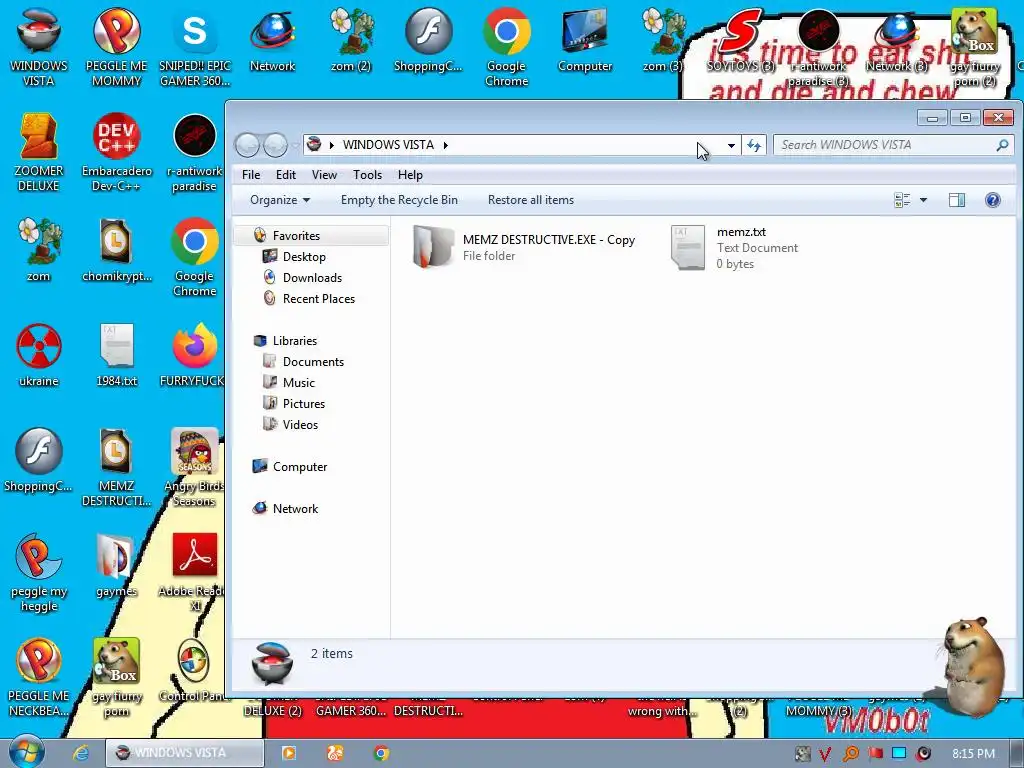Click the red flag tray icon
The height and width of the screenshot is (768, 1024).
(875, 754)
